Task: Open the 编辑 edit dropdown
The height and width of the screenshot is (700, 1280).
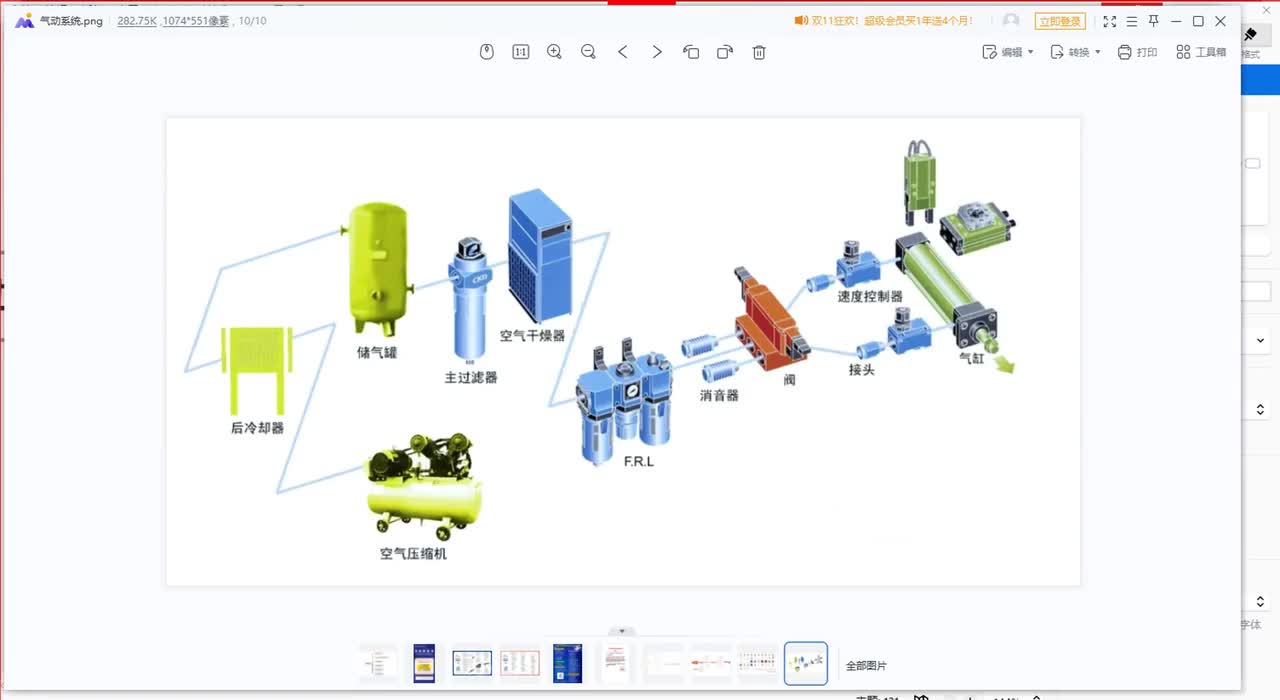Action: [1008, 52]
